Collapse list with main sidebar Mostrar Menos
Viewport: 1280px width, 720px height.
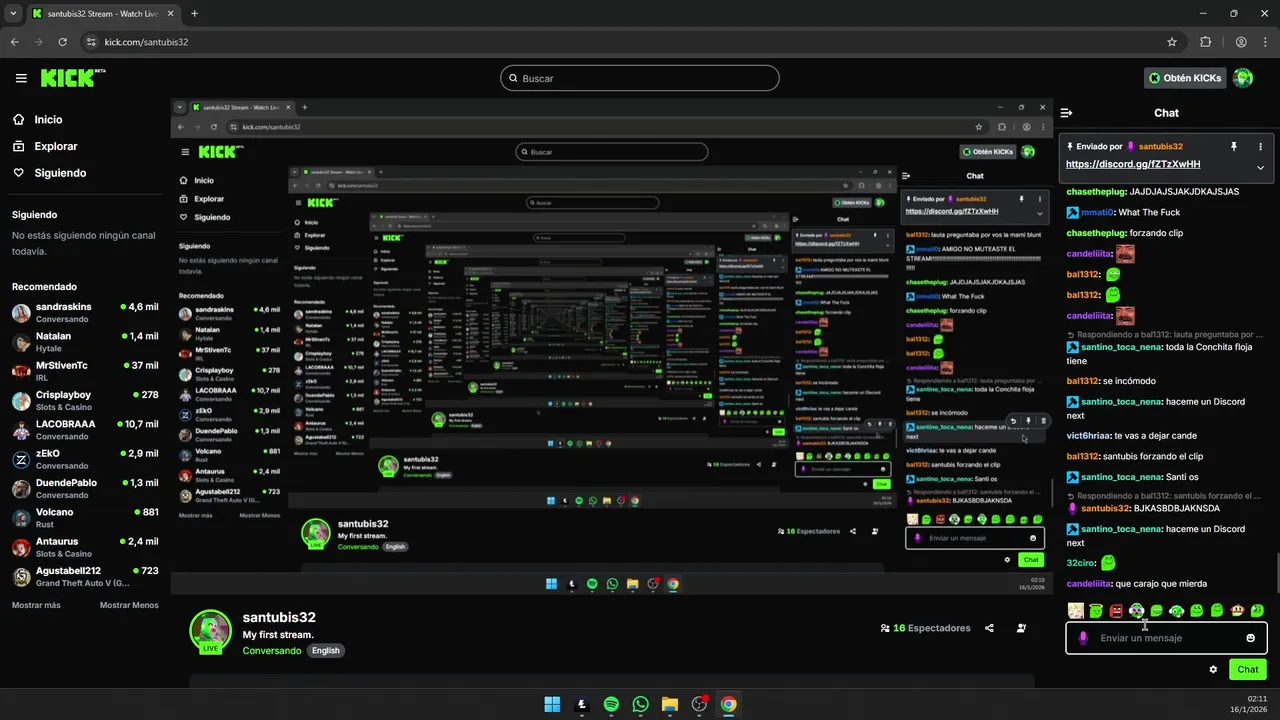(x=129, y=605)
